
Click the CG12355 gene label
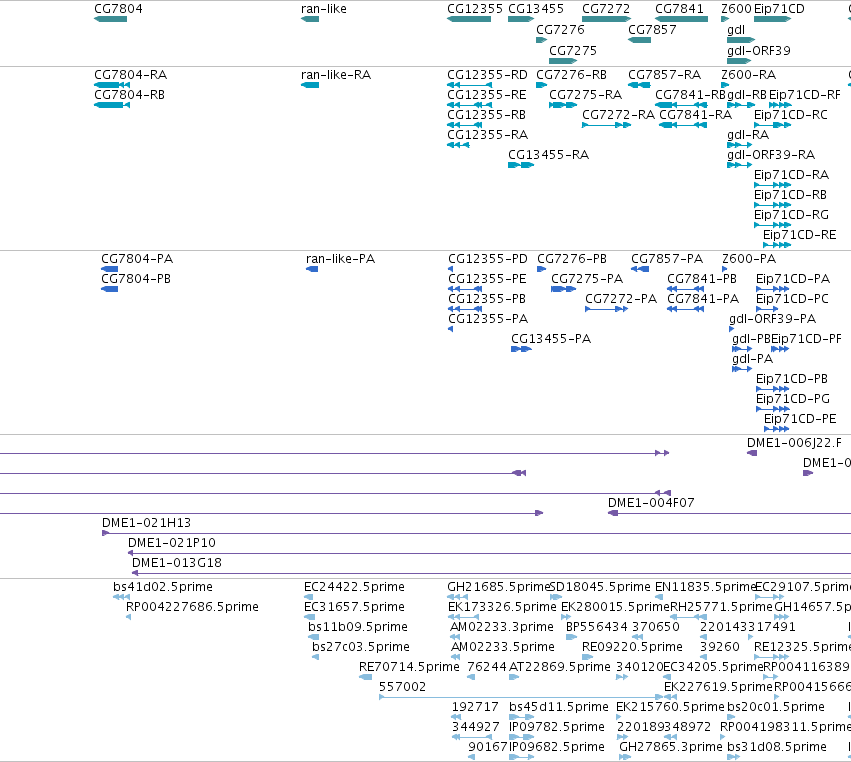pos(475,9)
